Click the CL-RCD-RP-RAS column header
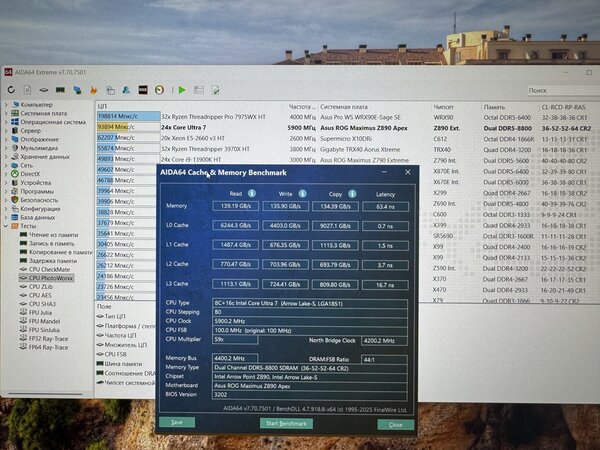The height and width of the screenshot is (450, 600). [x=563, y=107]
